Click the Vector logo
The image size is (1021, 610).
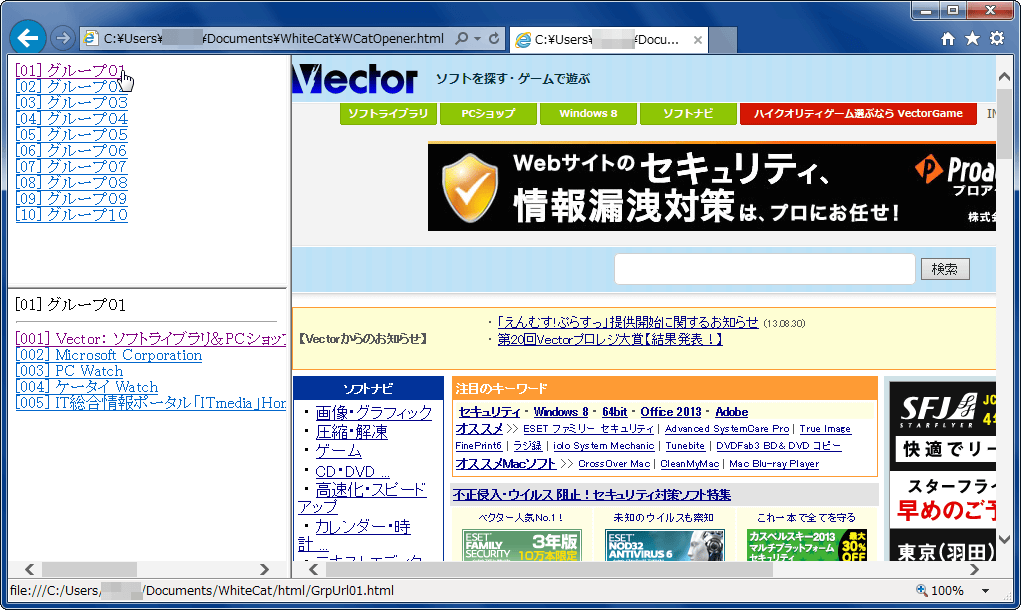pyautogui.click(x=355, y=79)
